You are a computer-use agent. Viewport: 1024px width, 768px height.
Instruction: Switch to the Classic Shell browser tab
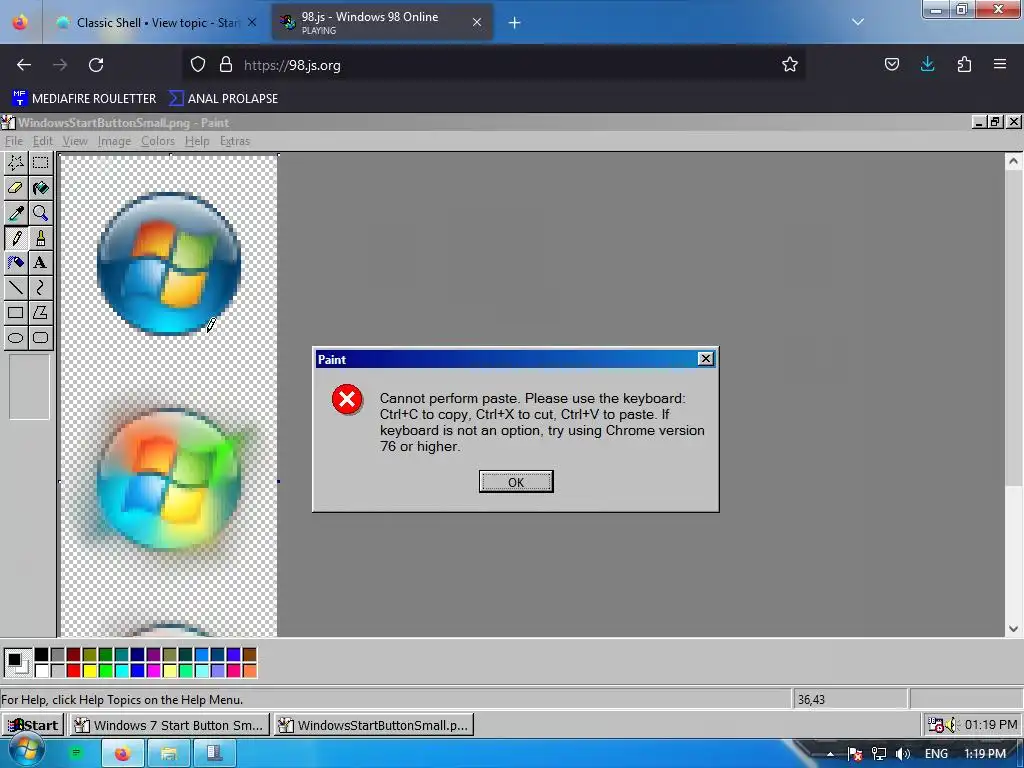point(156,22)
